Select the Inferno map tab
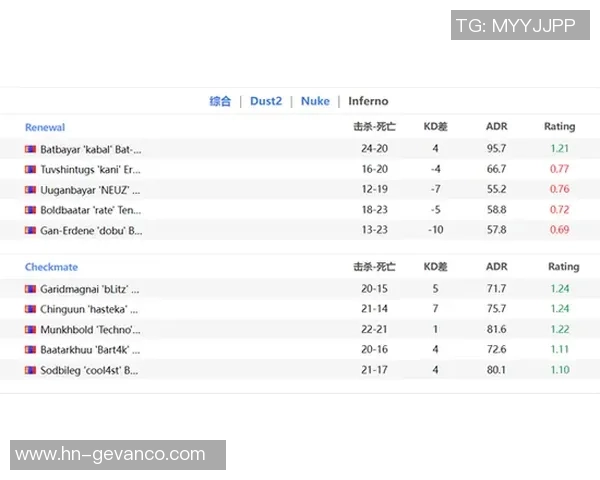Image resolution: width=600 pixels, height=480 pixels. 368,101
